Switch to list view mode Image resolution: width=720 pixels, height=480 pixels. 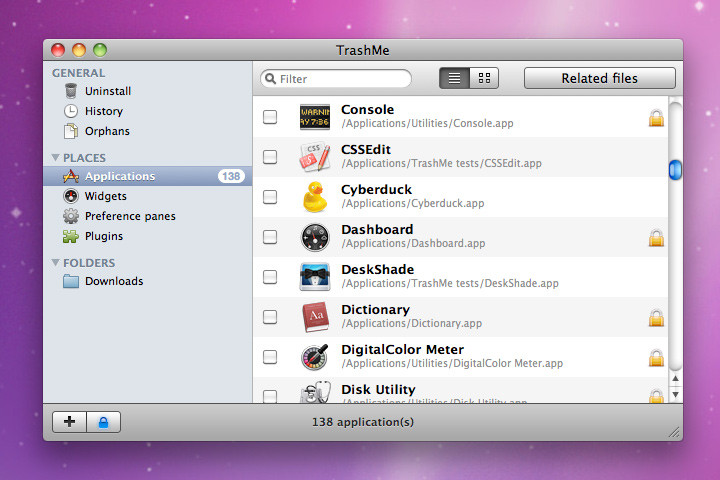click(x=454, y=78)
